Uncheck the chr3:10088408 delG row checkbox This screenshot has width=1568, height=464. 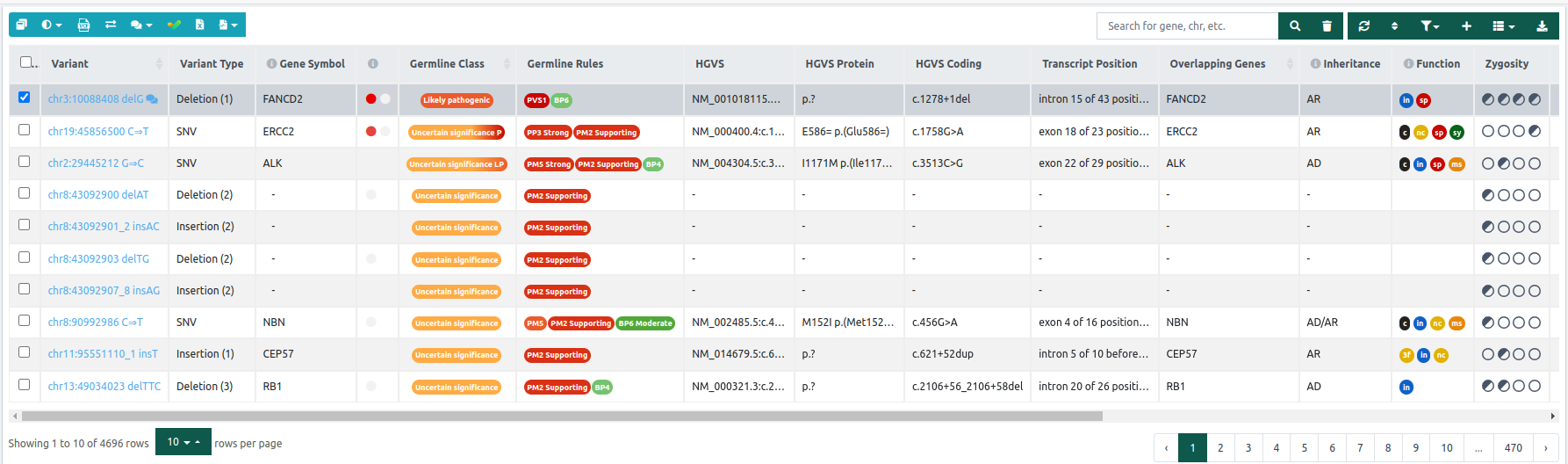(x=25, y=98)
